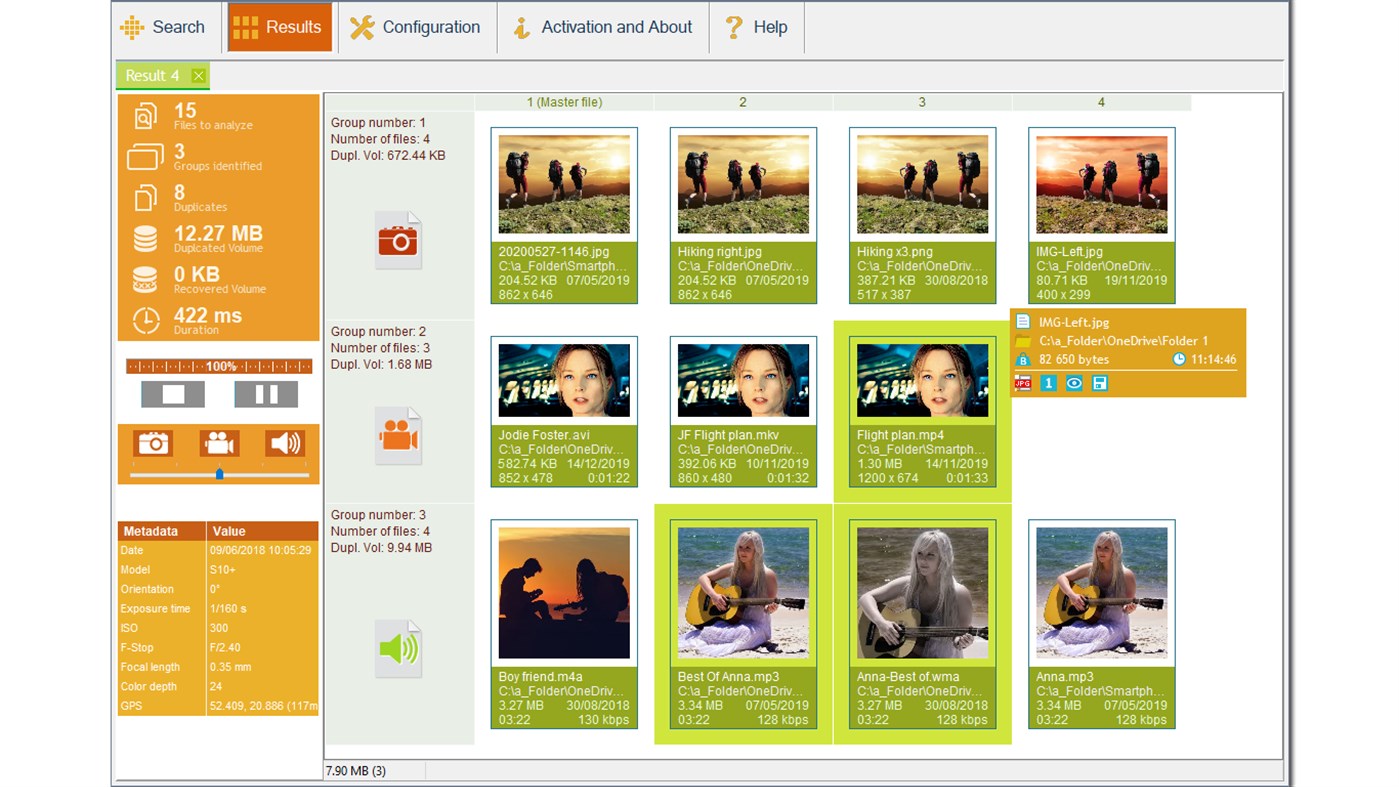The width and height of the screenshot is (1399, 787).
Task: Click the JPG file type icon in the tooltip
Action: pos(1023,382)
